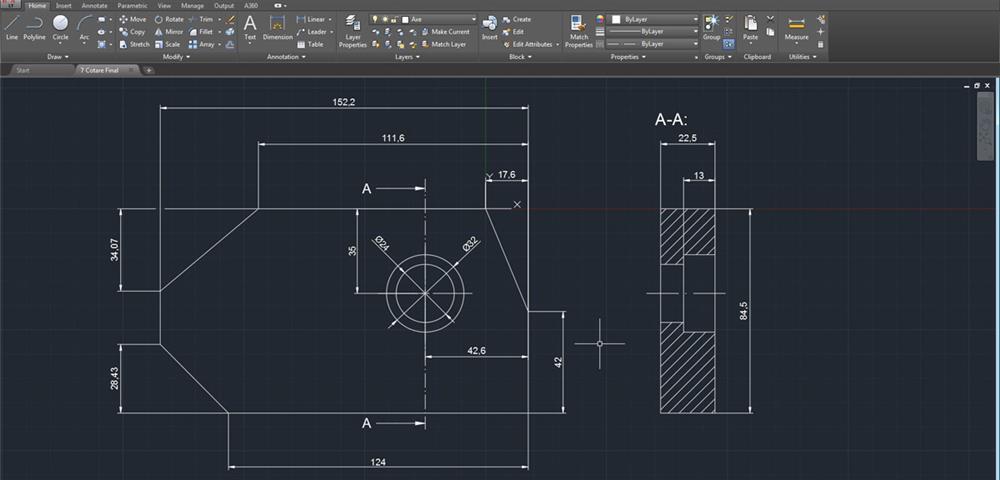The height and width of the screenshot is (480, 1000).
Task: Activate the Rotate tool
Action: tap(169, 19)
